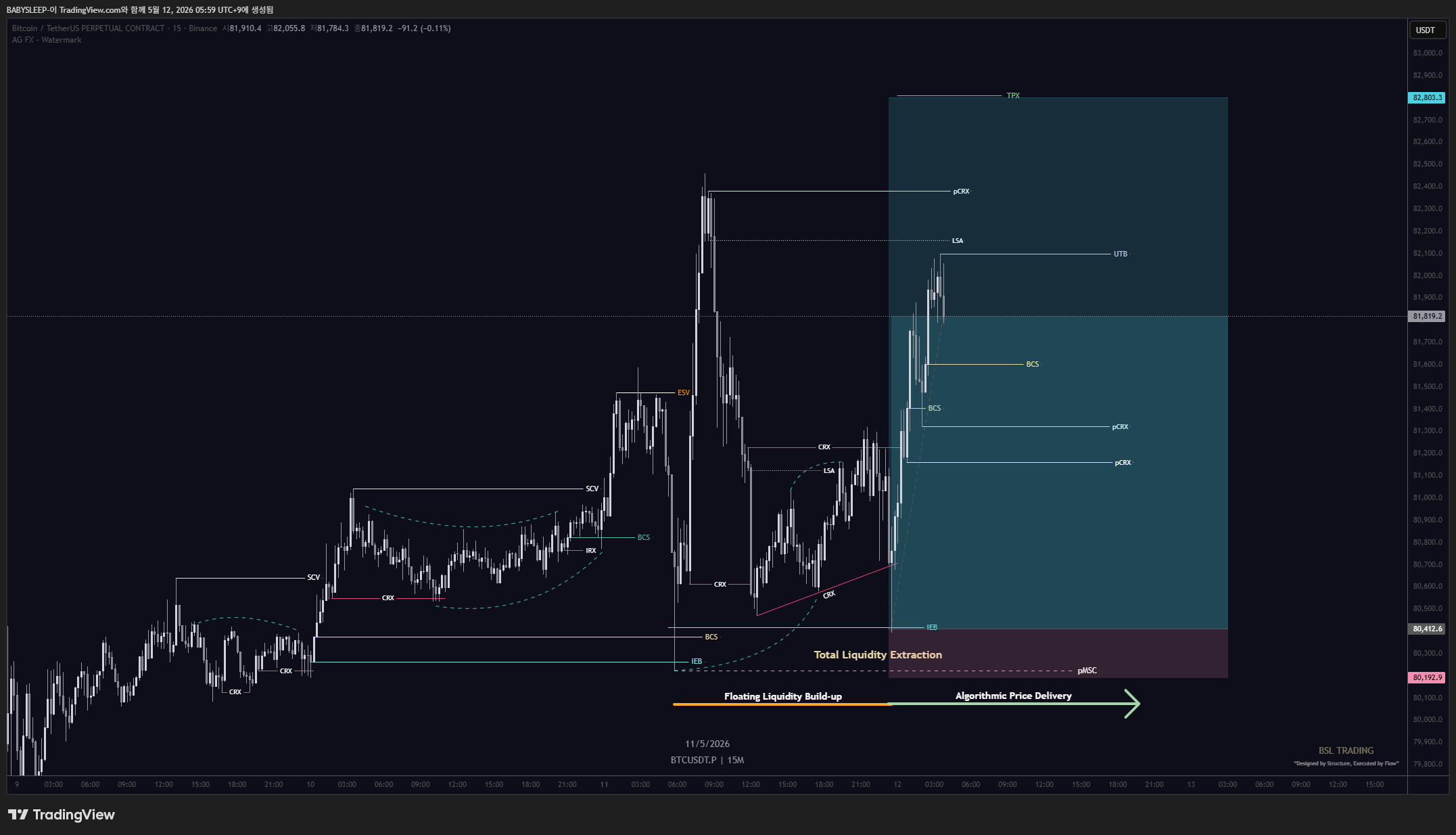Image resolution: width=1456 pixels, height=835 pixels.
Task: Click the 83,000.0 price axis value
Action: point(1427,53)
